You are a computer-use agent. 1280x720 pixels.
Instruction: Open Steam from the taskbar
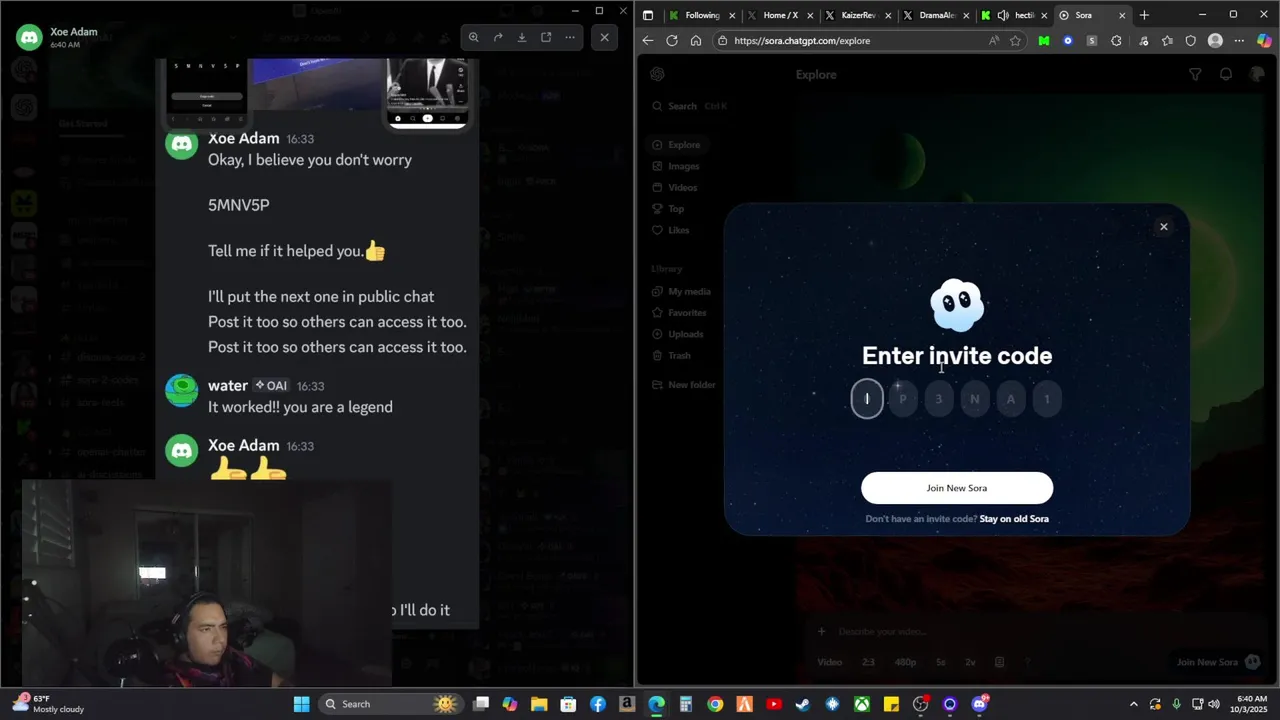coord(803,704)
